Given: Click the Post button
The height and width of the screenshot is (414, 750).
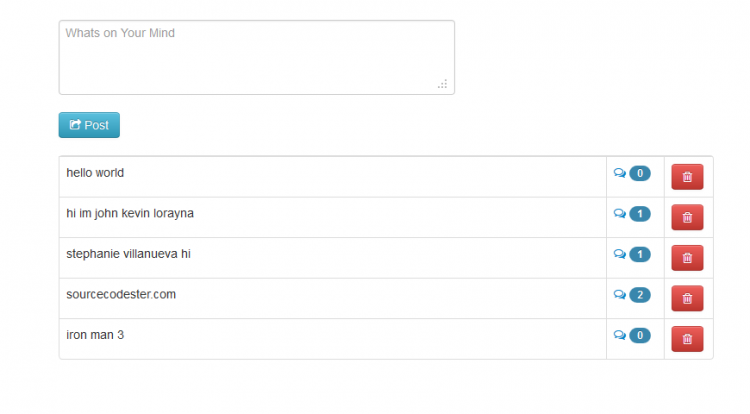Looking at the screenshot, I should (x=89, y=125).
